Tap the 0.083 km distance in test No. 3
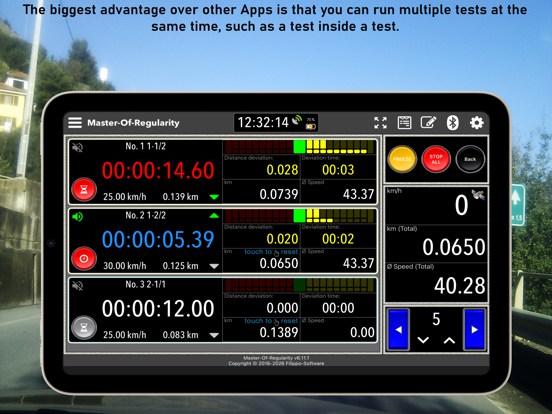The height and width of the screenshot is (414, 552). click(x=181, y=335)
